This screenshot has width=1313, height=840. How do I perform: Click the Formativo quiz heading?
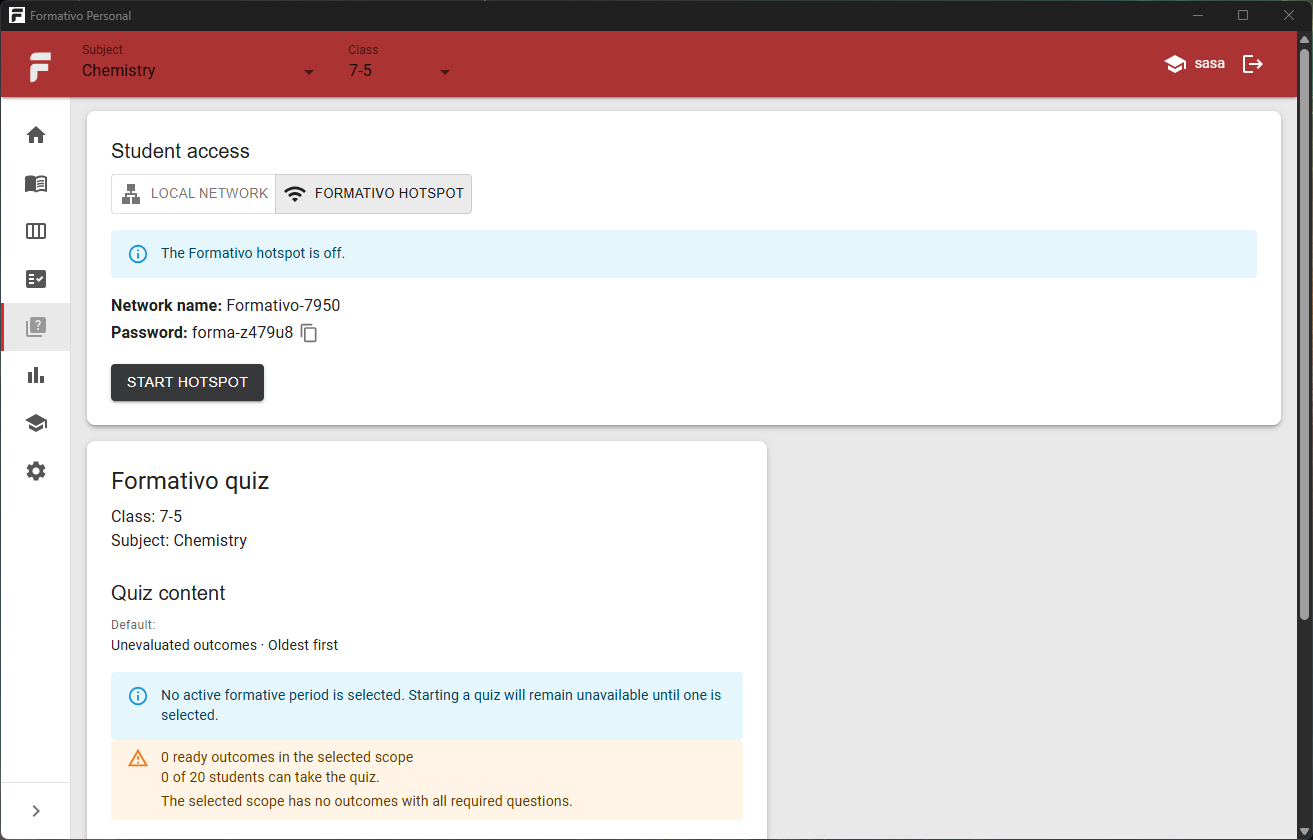(190, 481)
